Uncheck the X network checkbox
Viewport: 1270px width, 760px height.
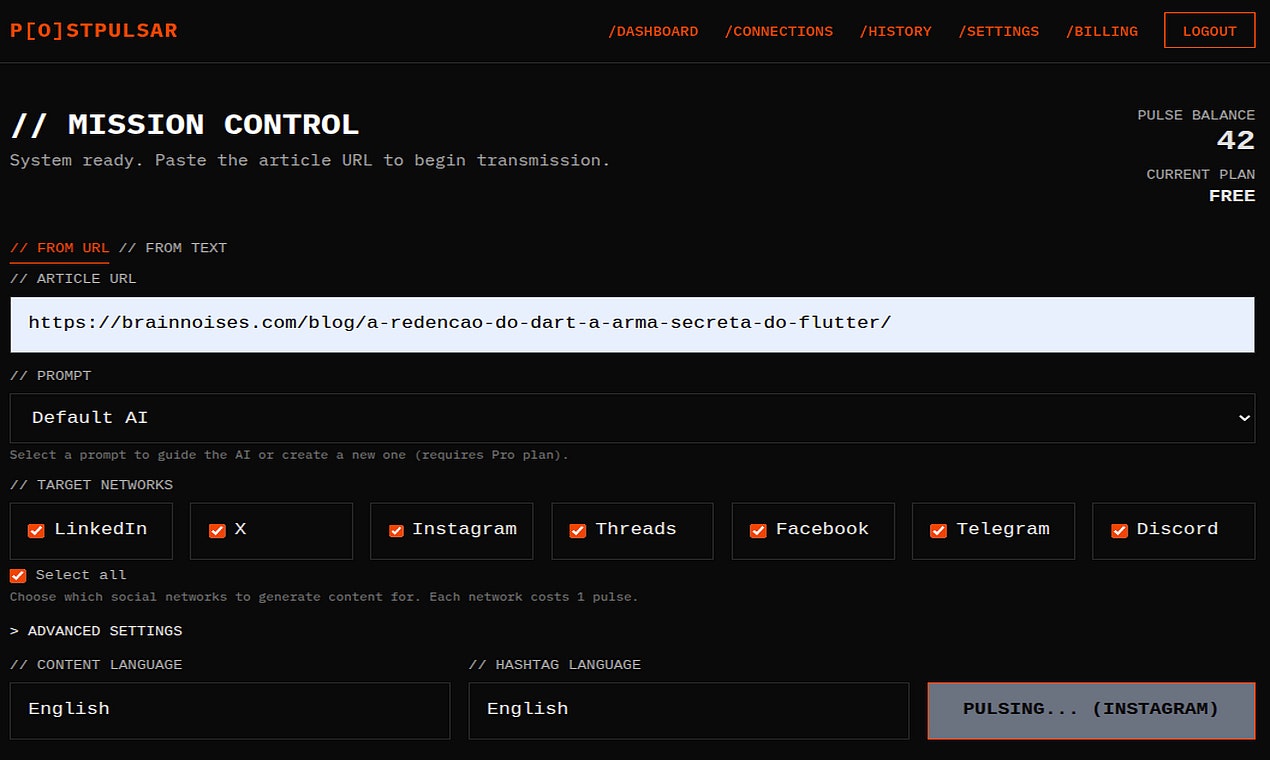tap(217, 530)
